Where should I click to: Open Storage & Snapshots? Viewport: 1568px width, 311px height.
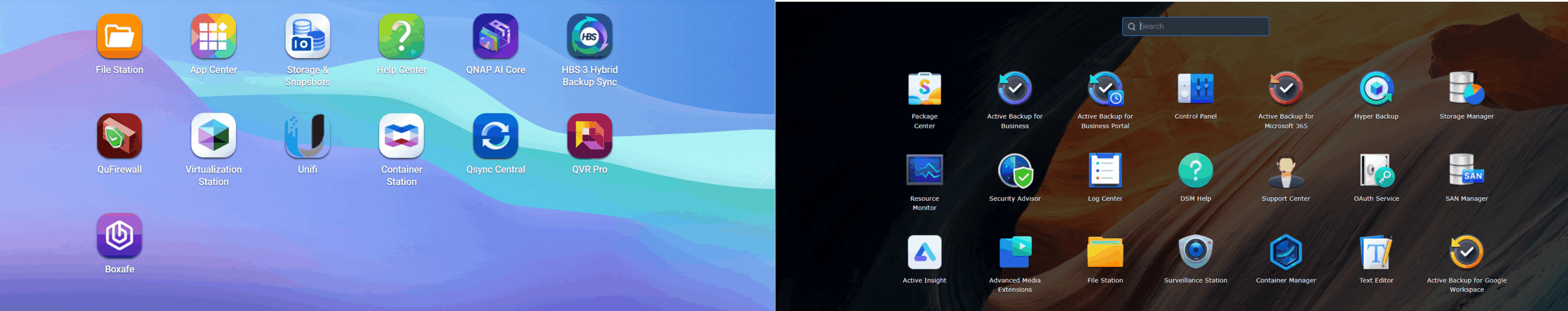tap(307, 36)
